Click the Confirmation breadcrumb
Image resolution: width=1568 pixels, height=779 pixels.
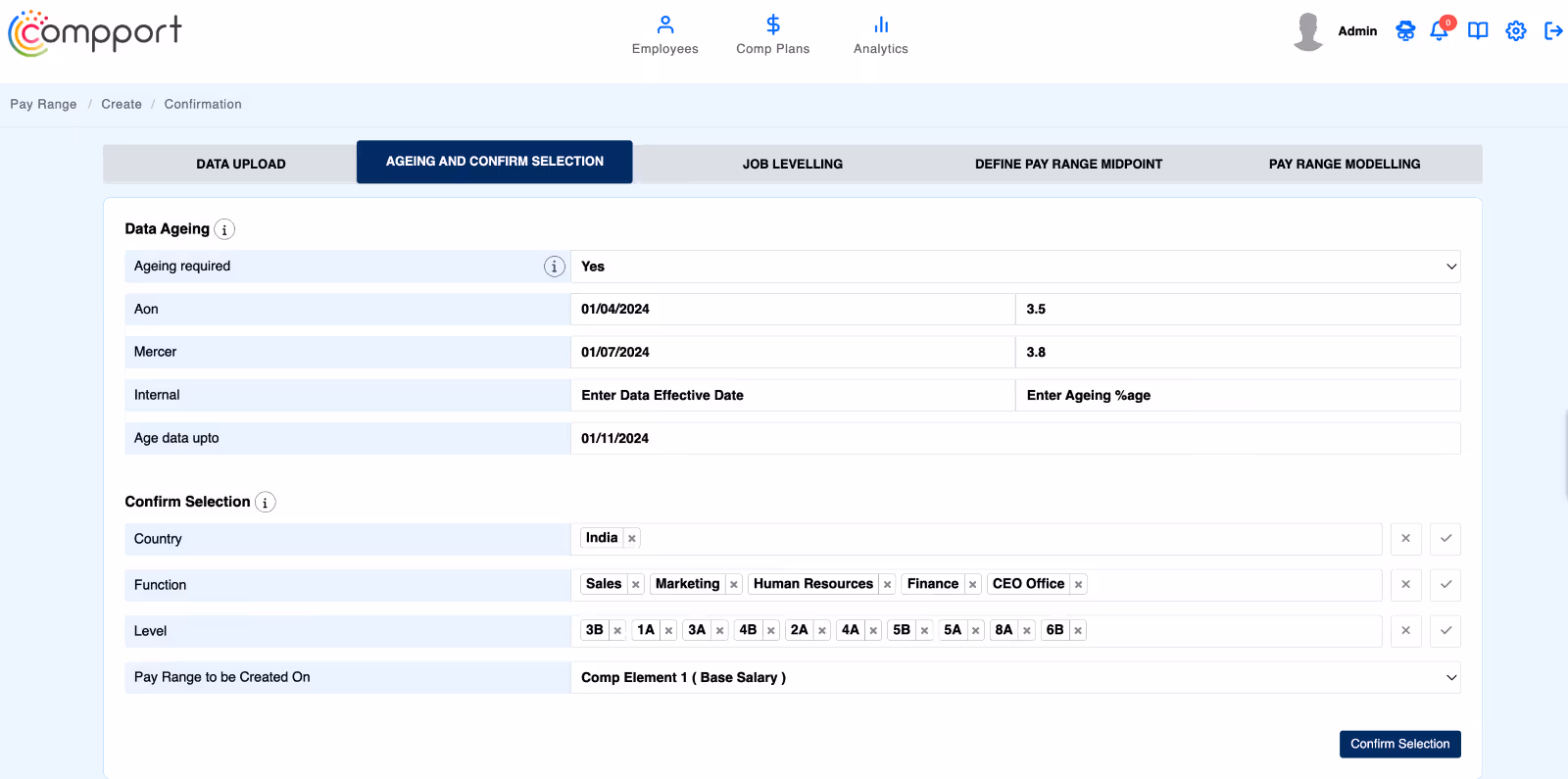click(x=203, y=104)
